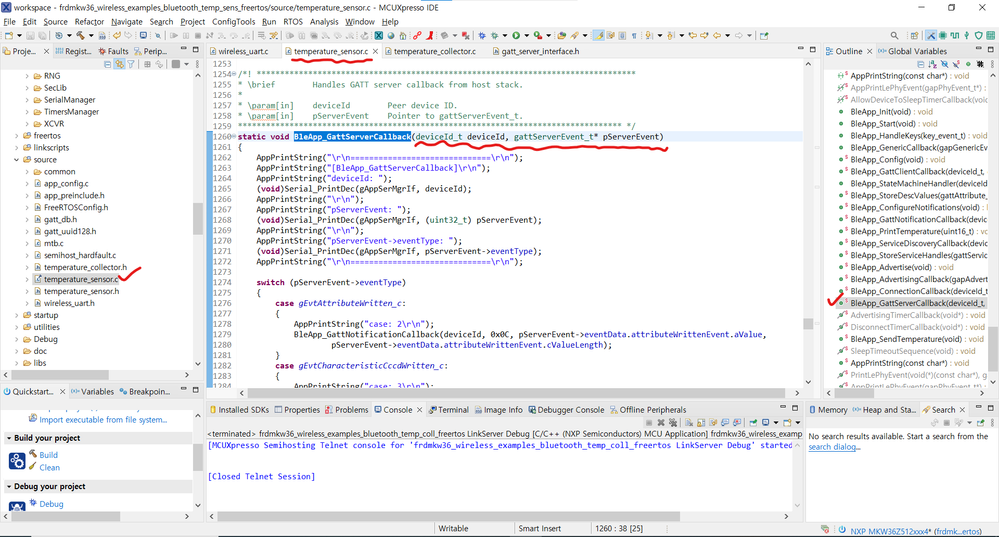Click the Sort alphabetically icon in Outline

click(x=933, y=64)
